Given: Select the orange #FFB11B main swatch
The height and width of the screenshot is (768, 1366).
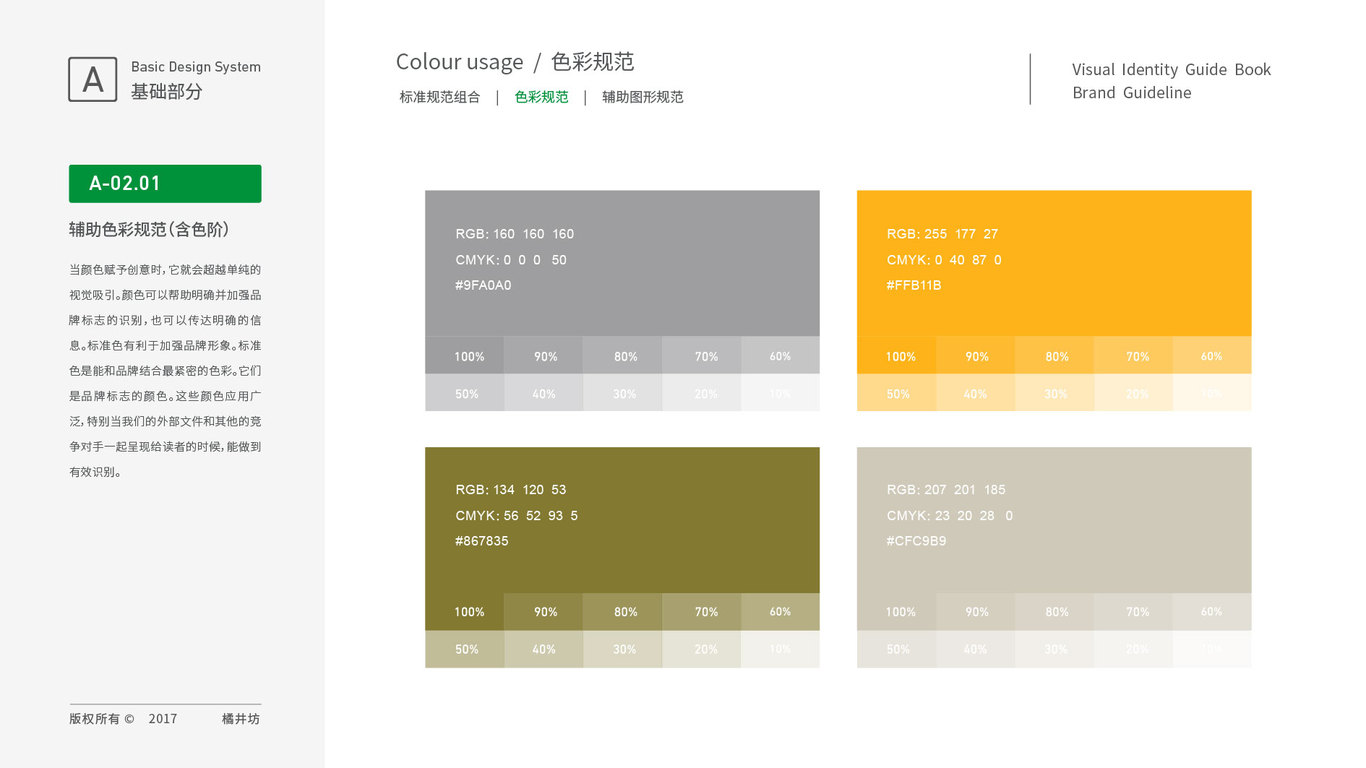Looking at the screenshot, I should click(1054, 263).
